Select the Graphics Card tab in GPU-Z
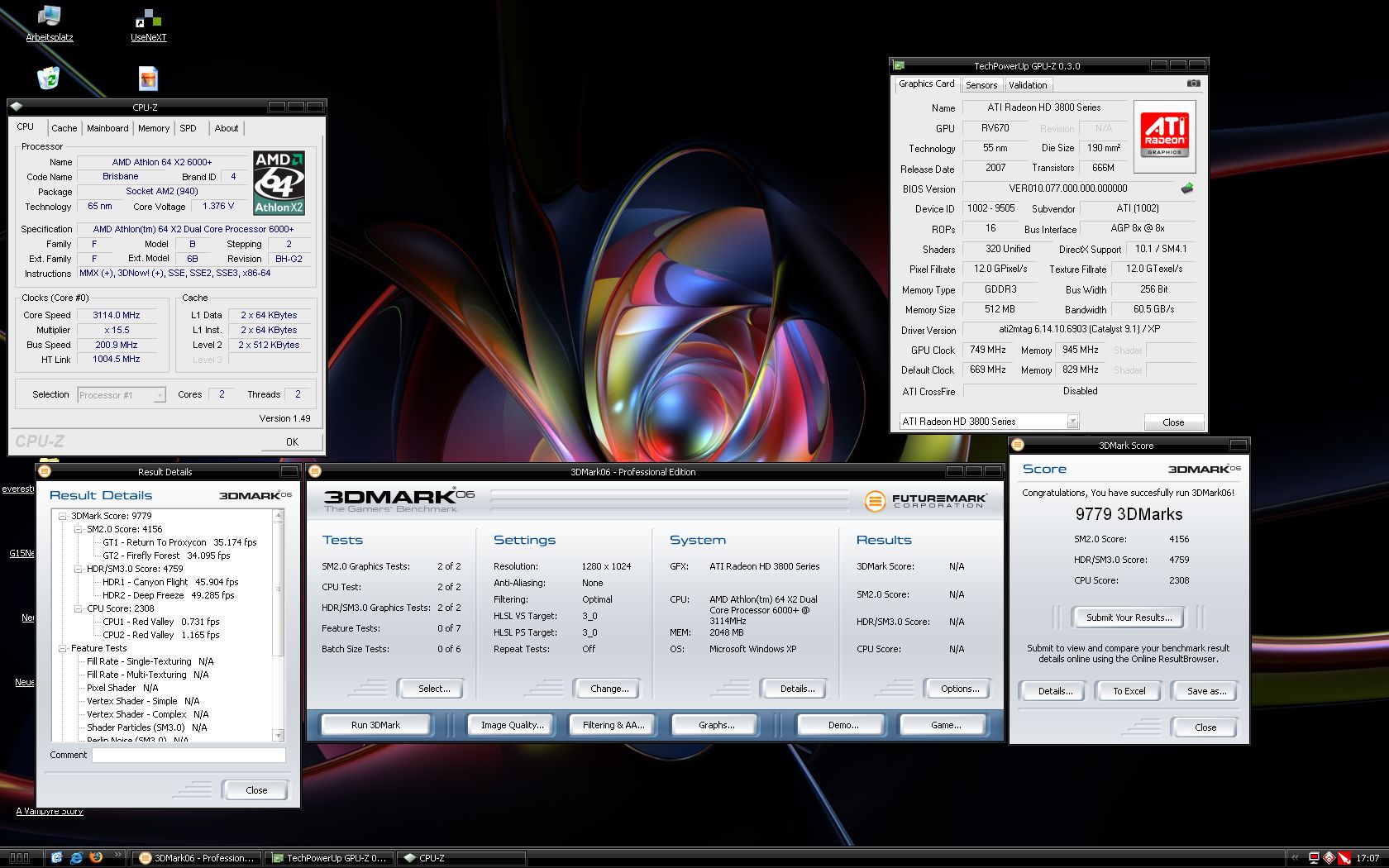Viewport: 1389px width, 868px height. (x=926, y=83)
